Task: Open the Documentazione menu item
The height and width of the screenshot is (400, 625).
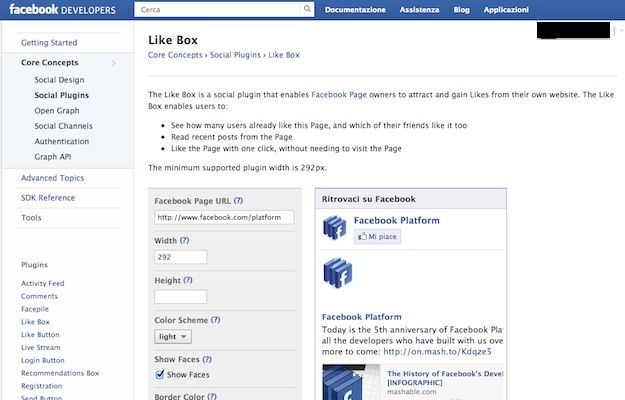Action: (x=355, y=10)
